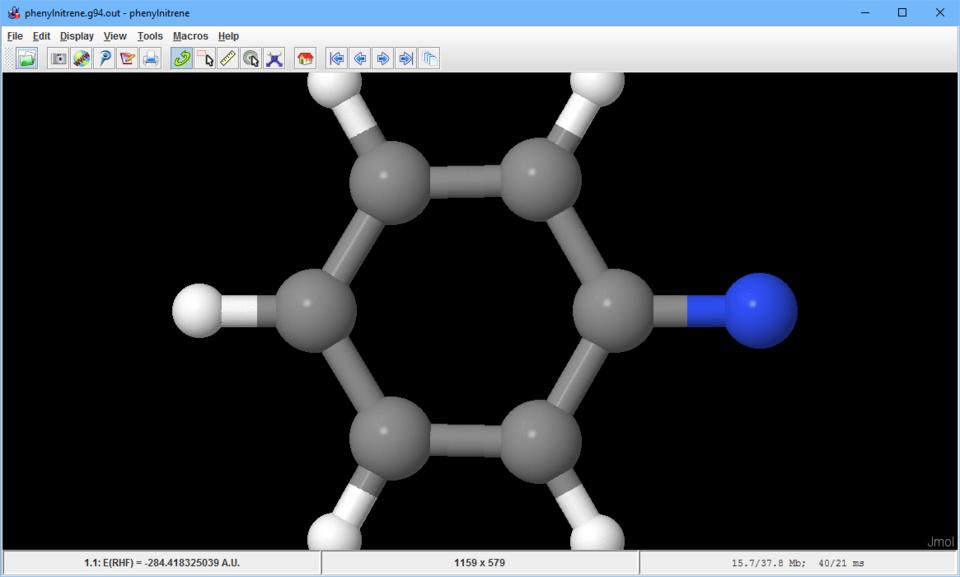Expand the Macros menu
This screenshot has width=960, height=577.
(190, 36)
